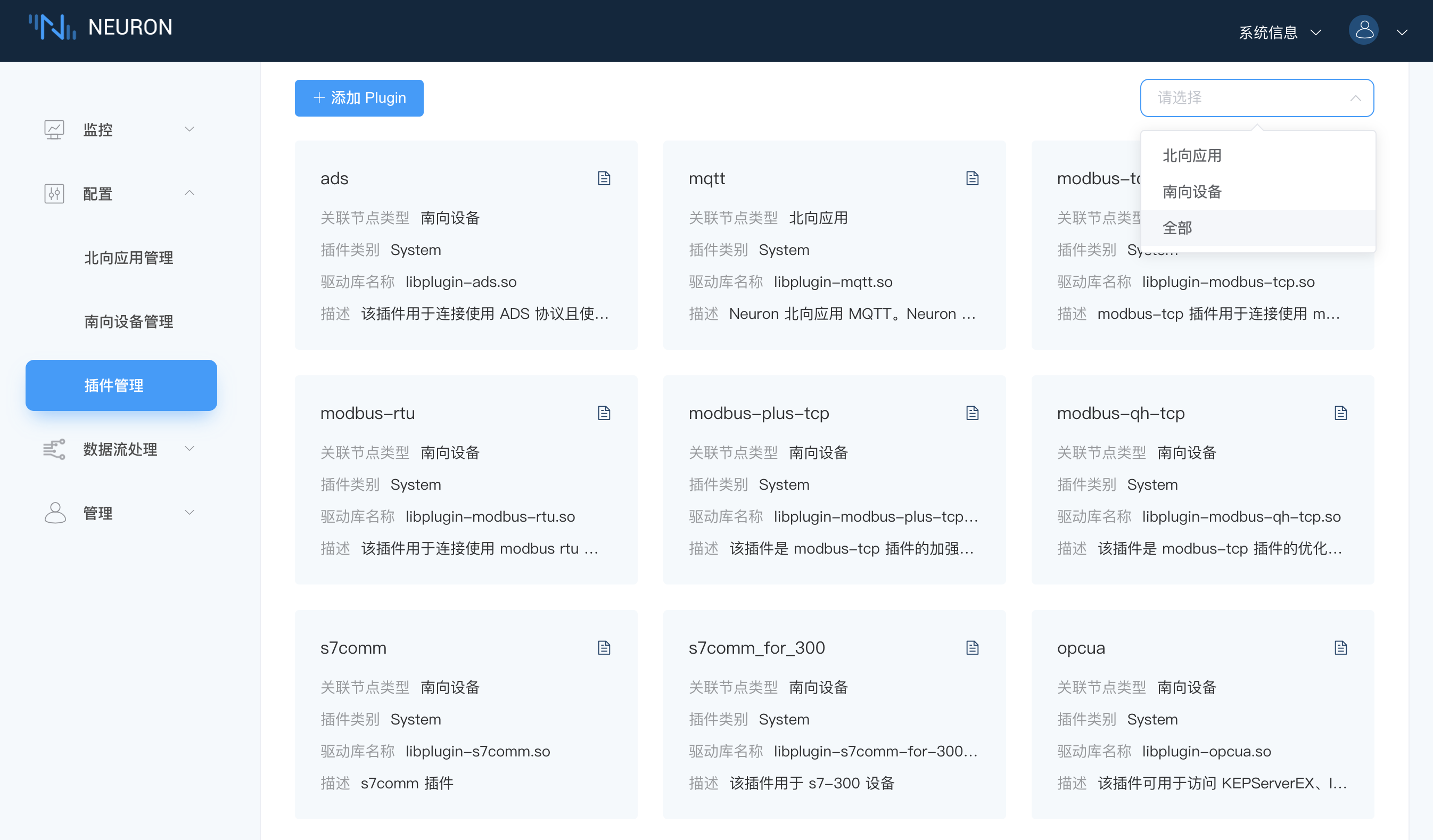Open the 系统信息 dropdown
This screenshot has width=1433, height=840.
click(1280, 32)
